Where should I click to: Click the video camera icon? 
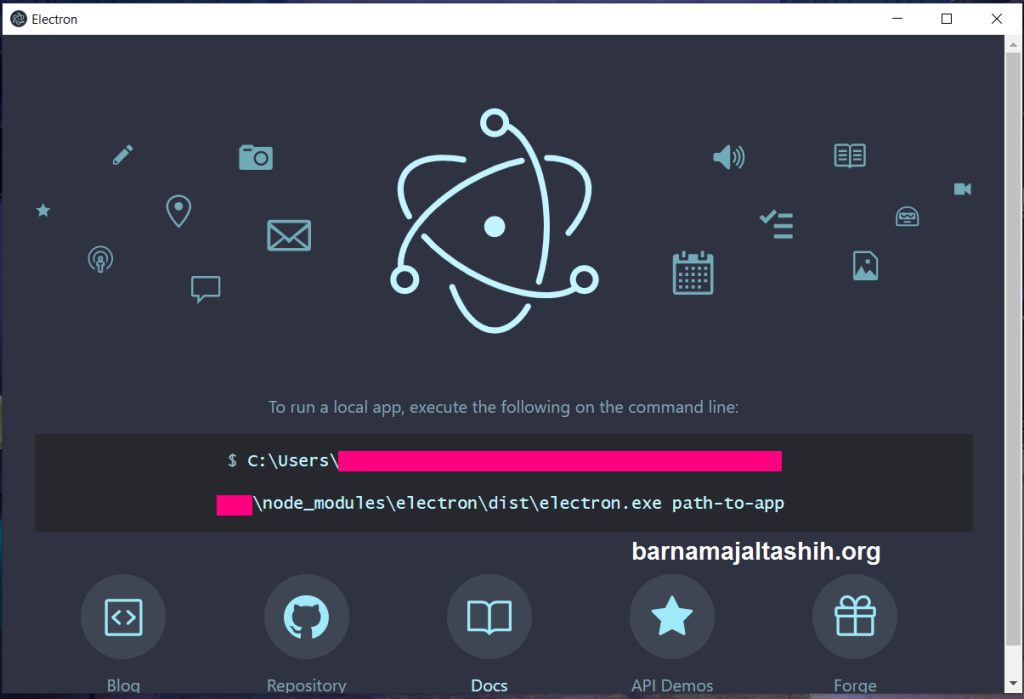963,189
